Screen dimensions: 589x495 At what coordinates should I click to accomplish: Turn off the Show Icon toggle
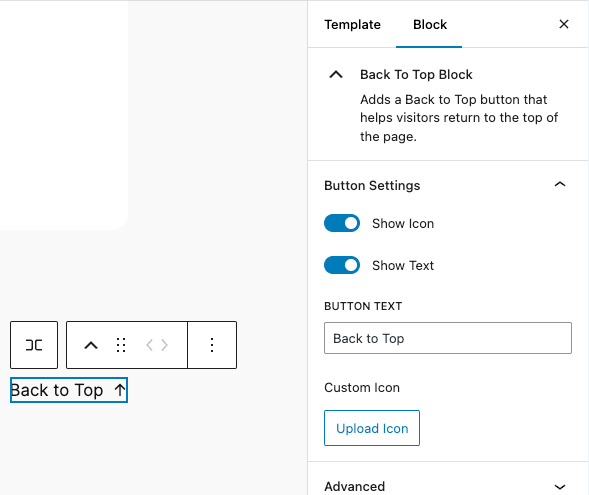click(342, 223)
